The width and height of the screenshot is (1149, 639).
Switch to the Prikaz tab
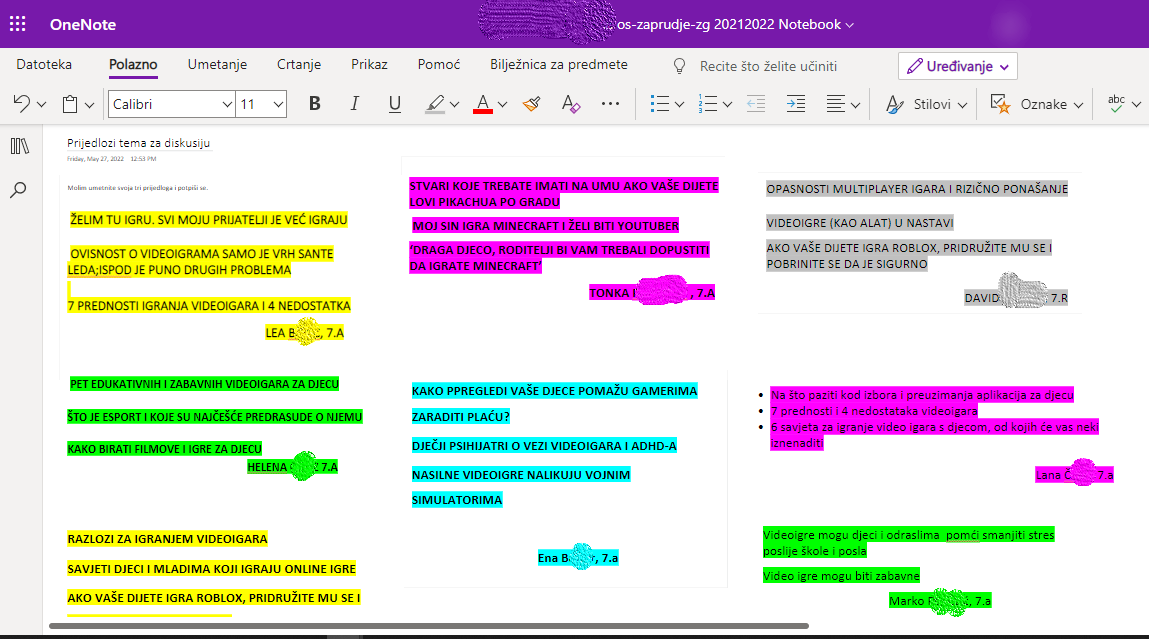pos(369,64)
